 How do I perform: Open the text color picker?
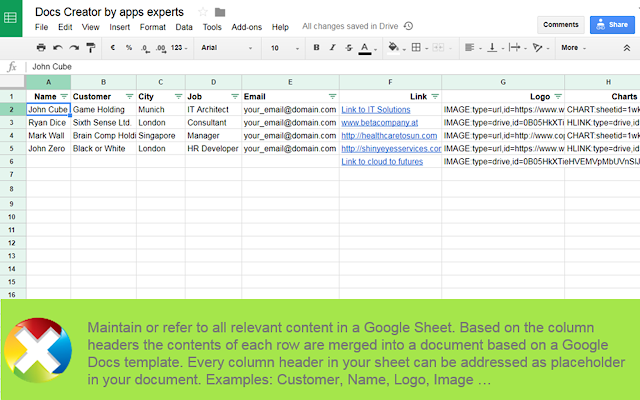pos(365,48)
